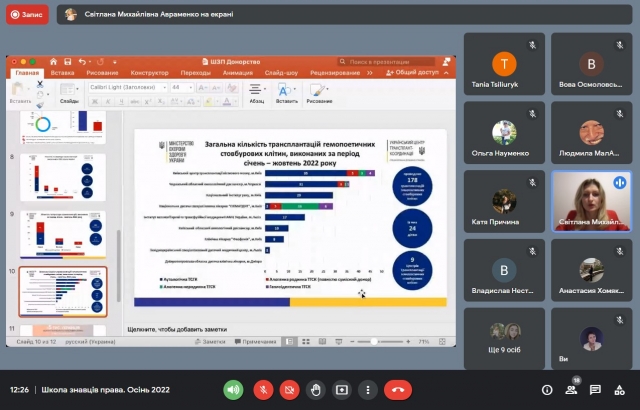
Task: Undo with the curved arrow icon
Action: [x=82, y=62]
